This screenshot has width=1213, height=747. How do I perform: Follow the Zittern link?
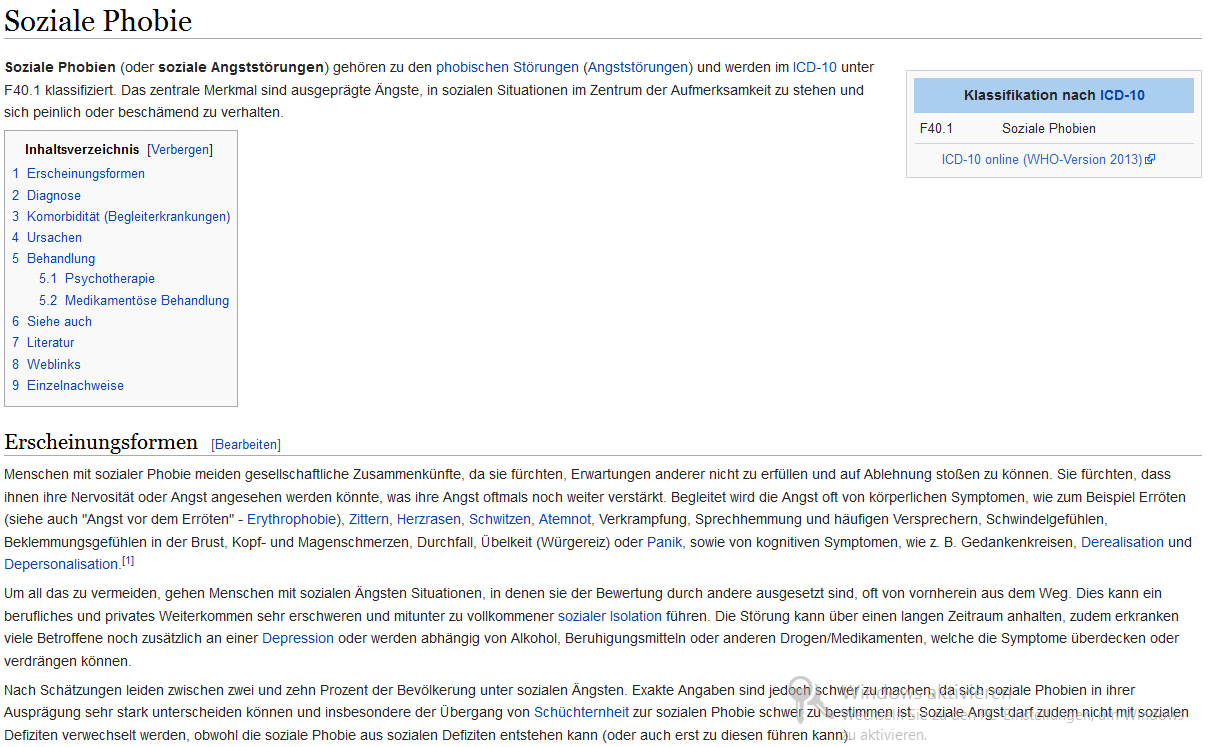click(x=369, y=519)
